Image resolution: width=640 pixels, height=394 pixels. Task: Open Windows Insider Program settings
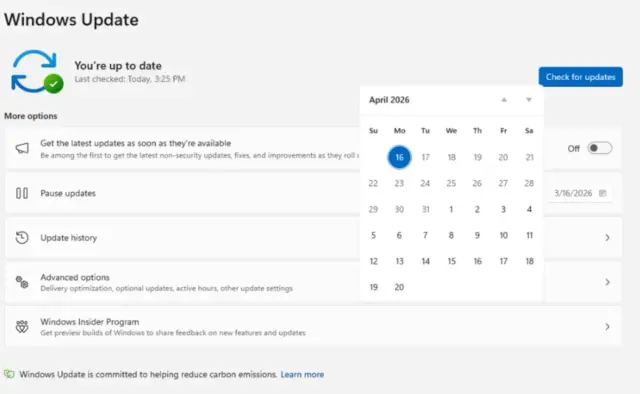[x=313, y=327]
